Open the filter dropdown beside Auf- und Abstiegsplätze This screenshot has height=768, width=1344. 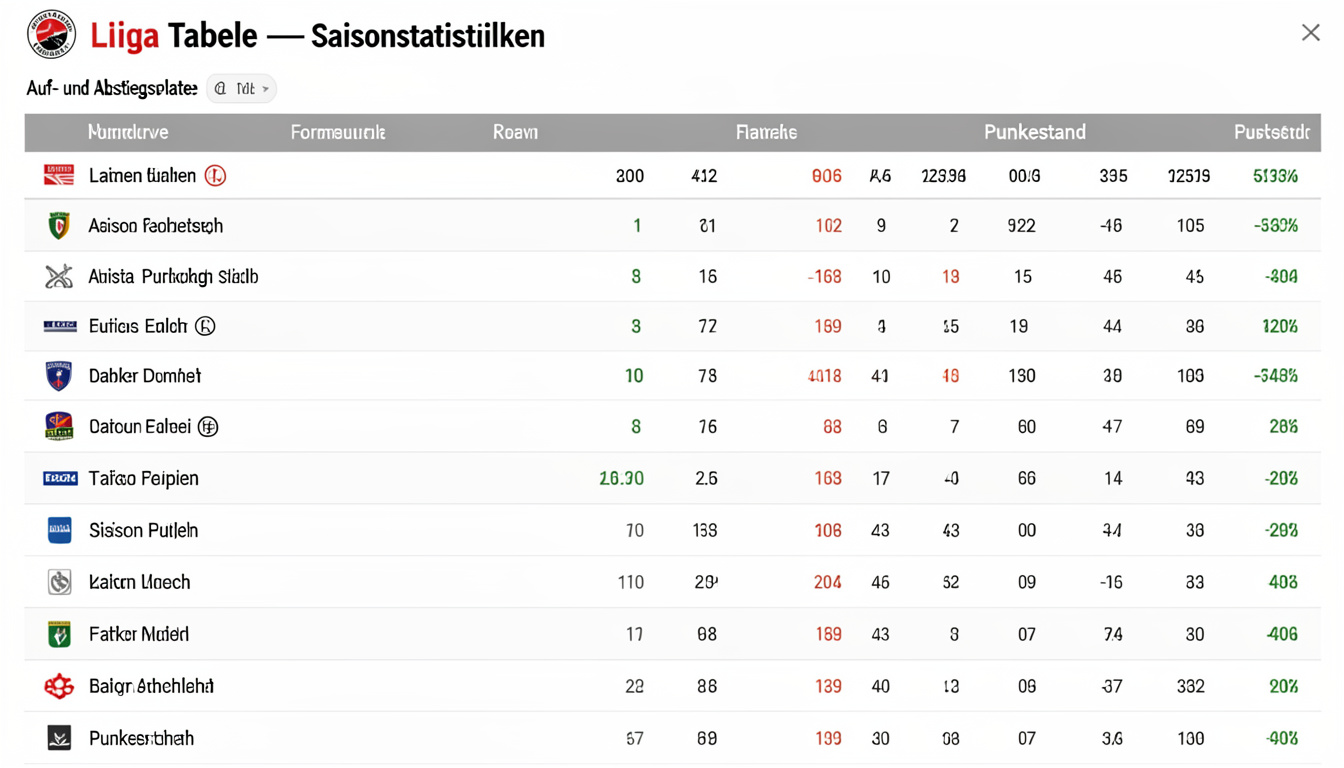241,88
